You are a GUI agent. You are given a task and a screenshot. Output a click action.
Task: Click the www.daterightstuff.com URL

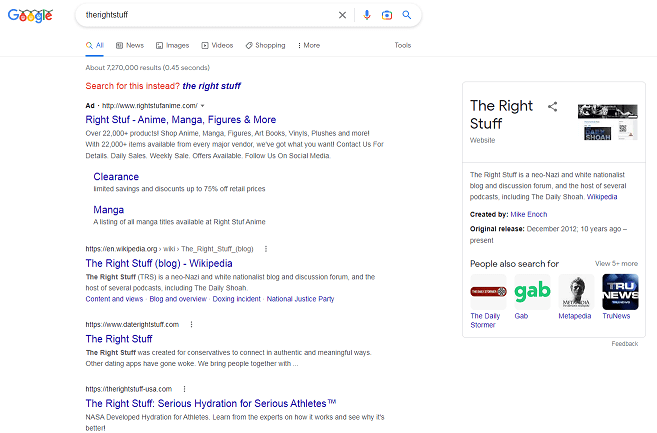(132, 324)
